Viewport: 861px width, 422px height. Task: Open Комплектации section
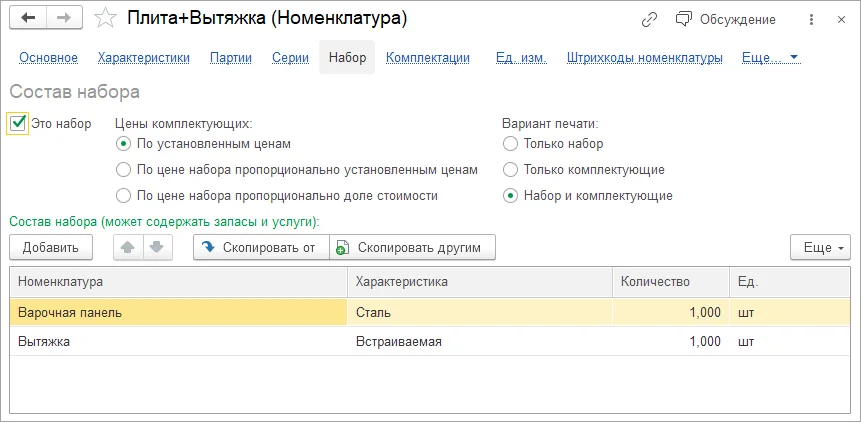click(428, 58)
